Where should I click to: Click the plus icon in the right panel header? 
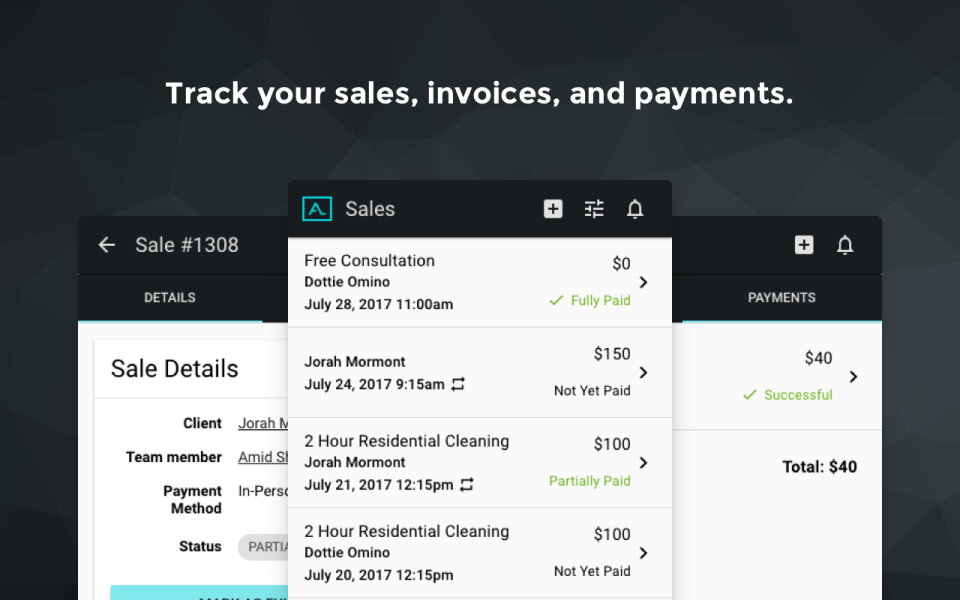pos(804,245)
